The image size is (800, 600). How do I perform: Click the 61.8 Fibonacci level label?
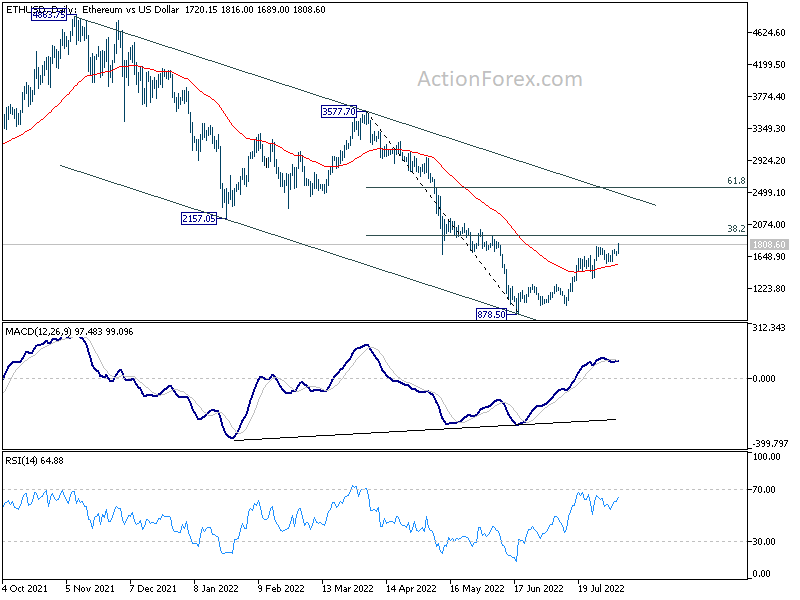click(736, 181)
